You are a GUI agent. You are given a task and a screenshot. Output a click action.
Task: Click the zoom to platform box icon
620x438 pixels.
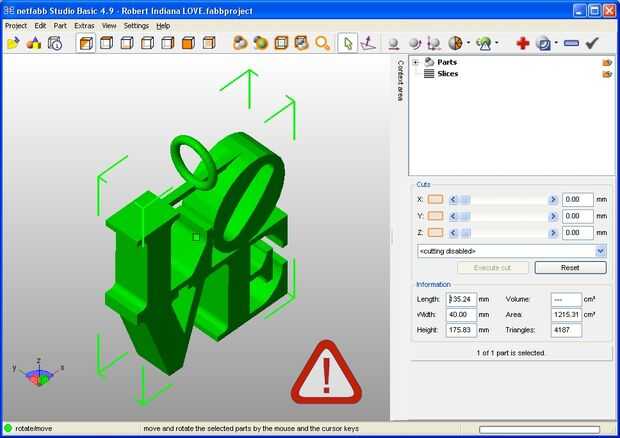coord(281,43)
